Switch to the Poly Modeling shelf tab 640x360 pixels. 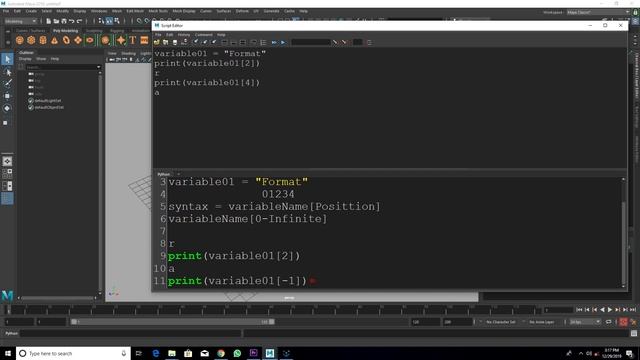point(65,31)
